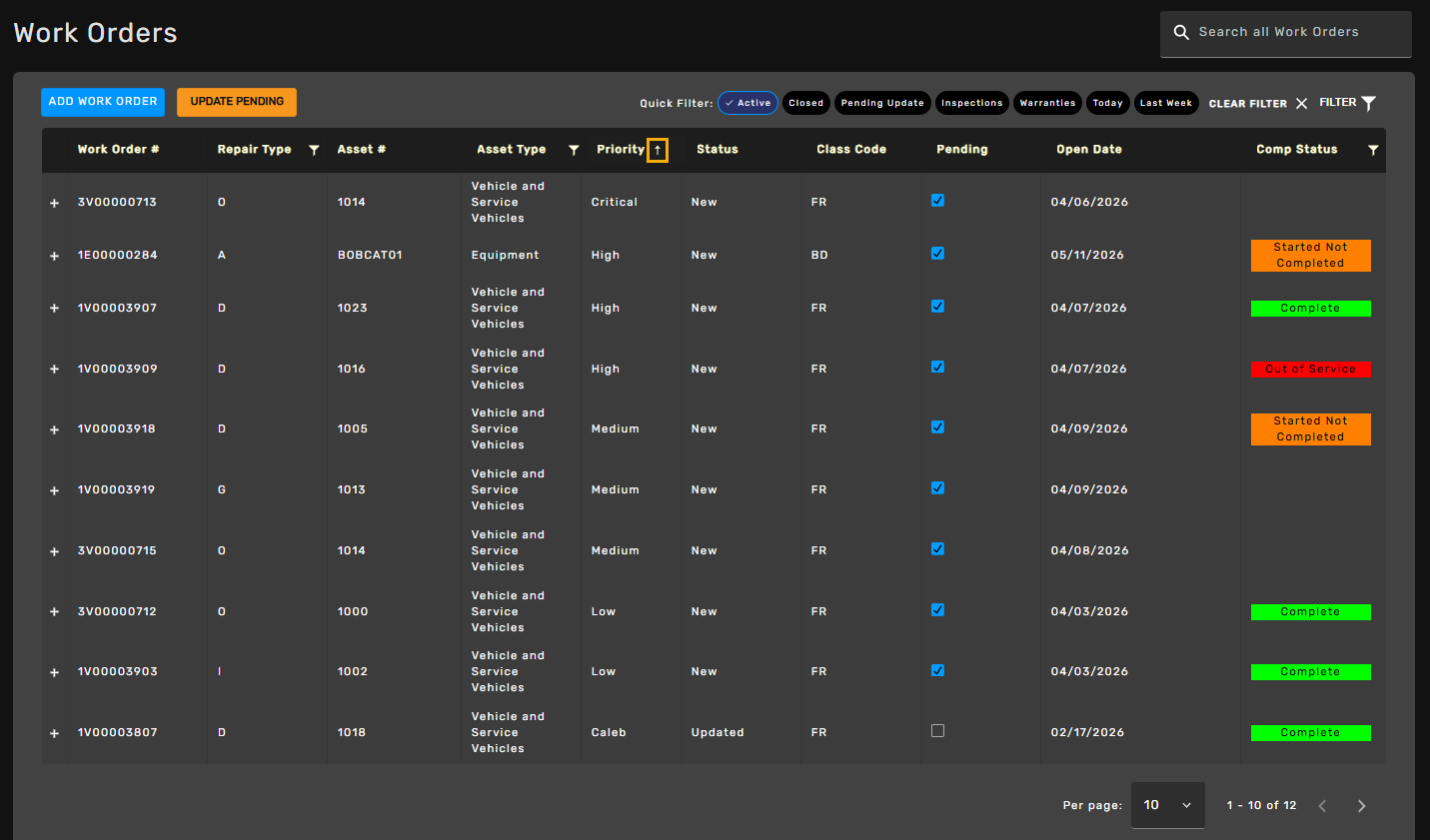1430x840 pixels.
Task: Expand work order 1V00003918 row
Action: [55, 429]
